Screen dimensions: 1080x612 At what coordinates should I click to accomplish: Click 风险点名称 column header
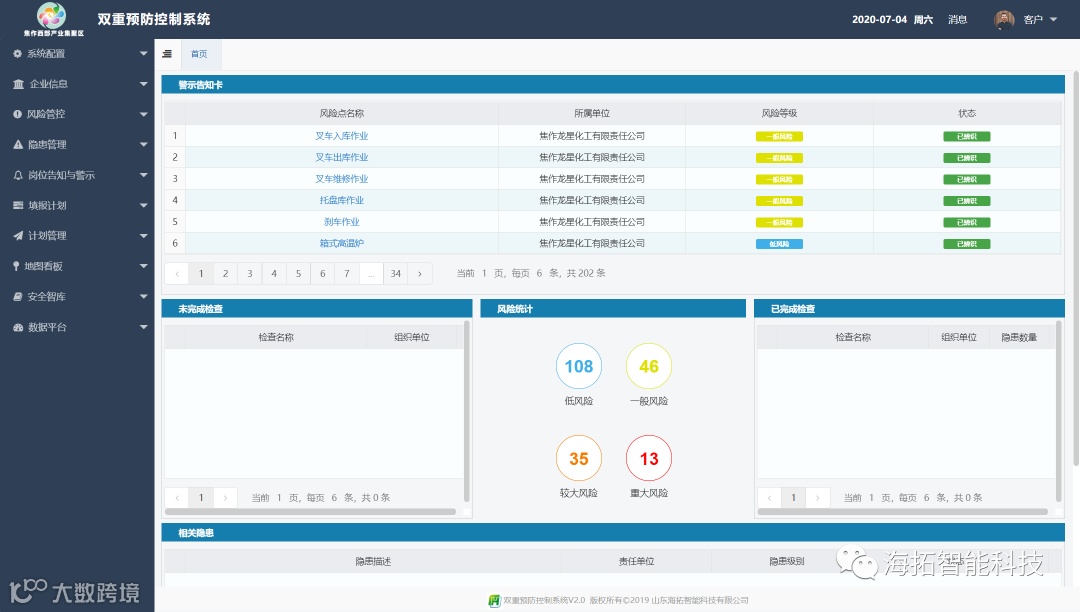pos(342,114)
